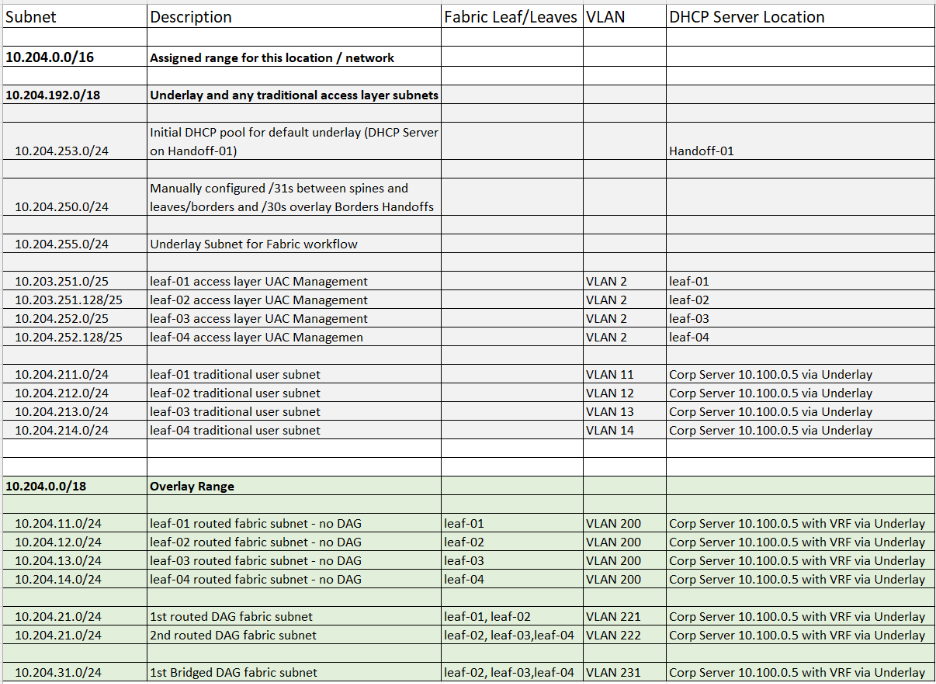The height and width of the screenshot is (684, 936).
Task: Select the Description column header cell
Action: coord(294,17)
